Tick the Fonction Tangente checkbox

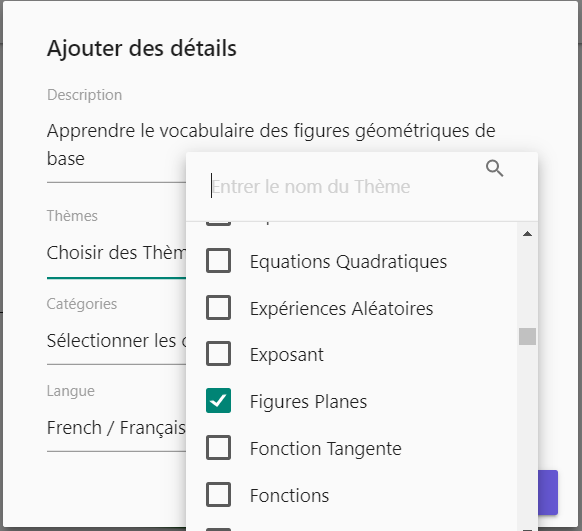[x=218, y=448]
